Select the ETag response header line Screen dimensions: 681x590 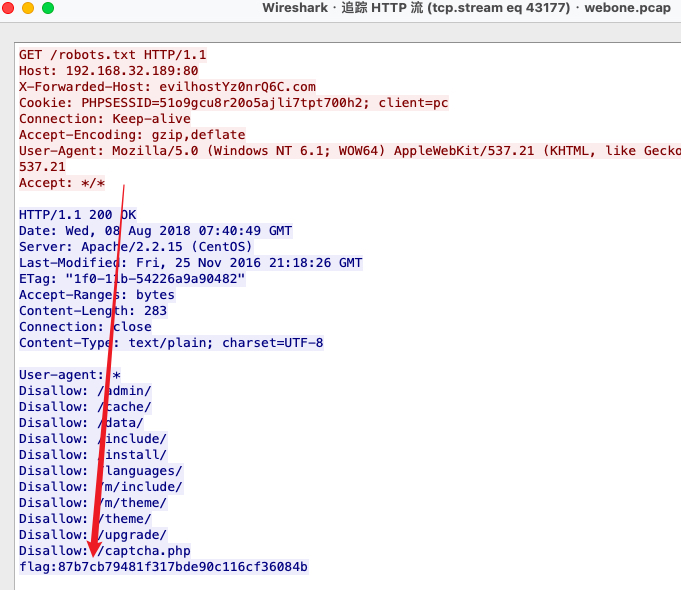tap(132, 279)
